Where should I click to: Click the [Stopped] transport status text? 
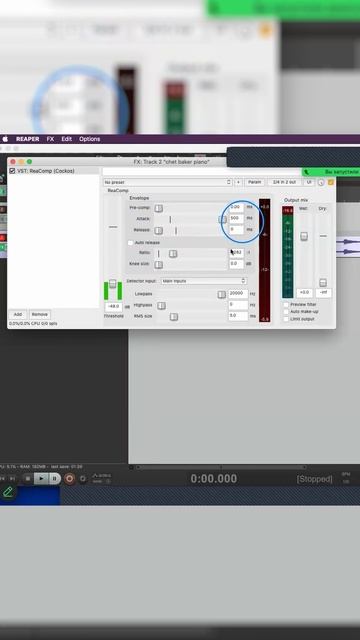tap(314, 479)
